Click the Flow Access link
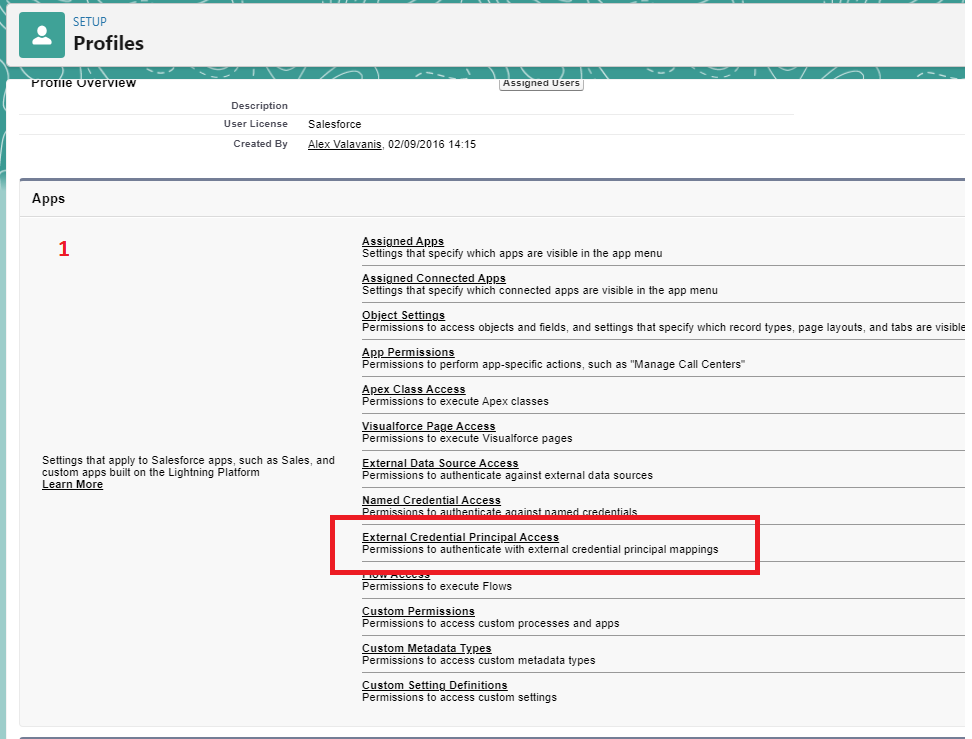The height and width of the screenshot is (739, 972). (x=396, y=575)
